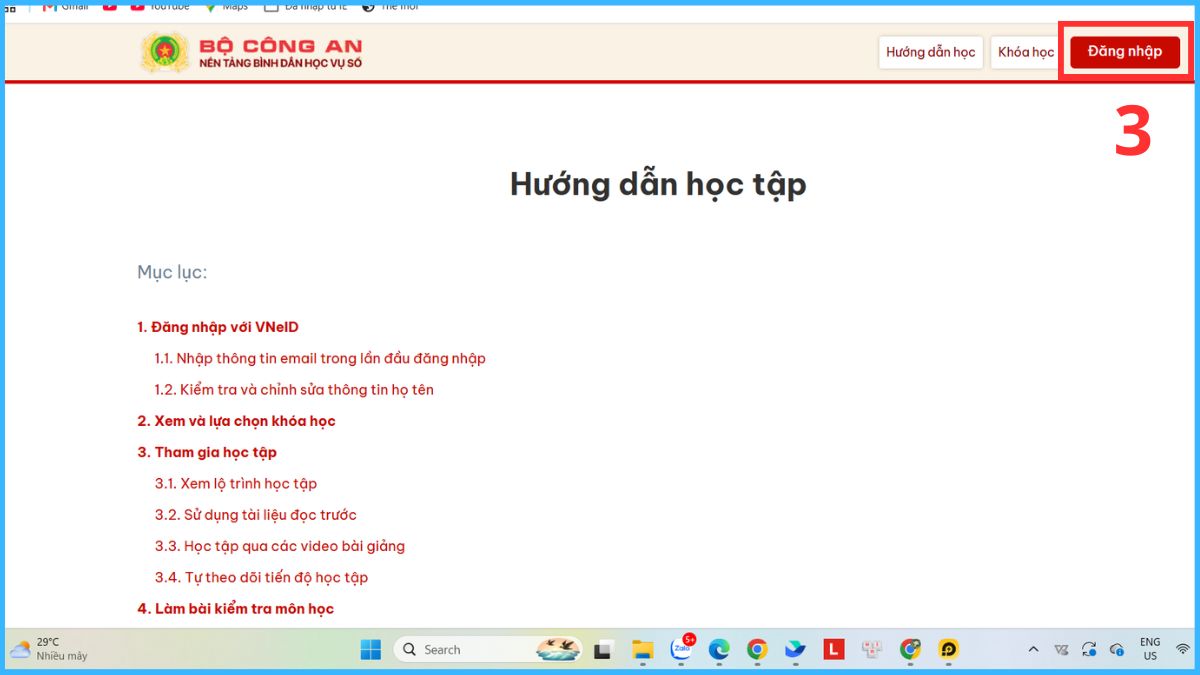Click the BỘ CÔNG AN site title text

click(281, 46)
